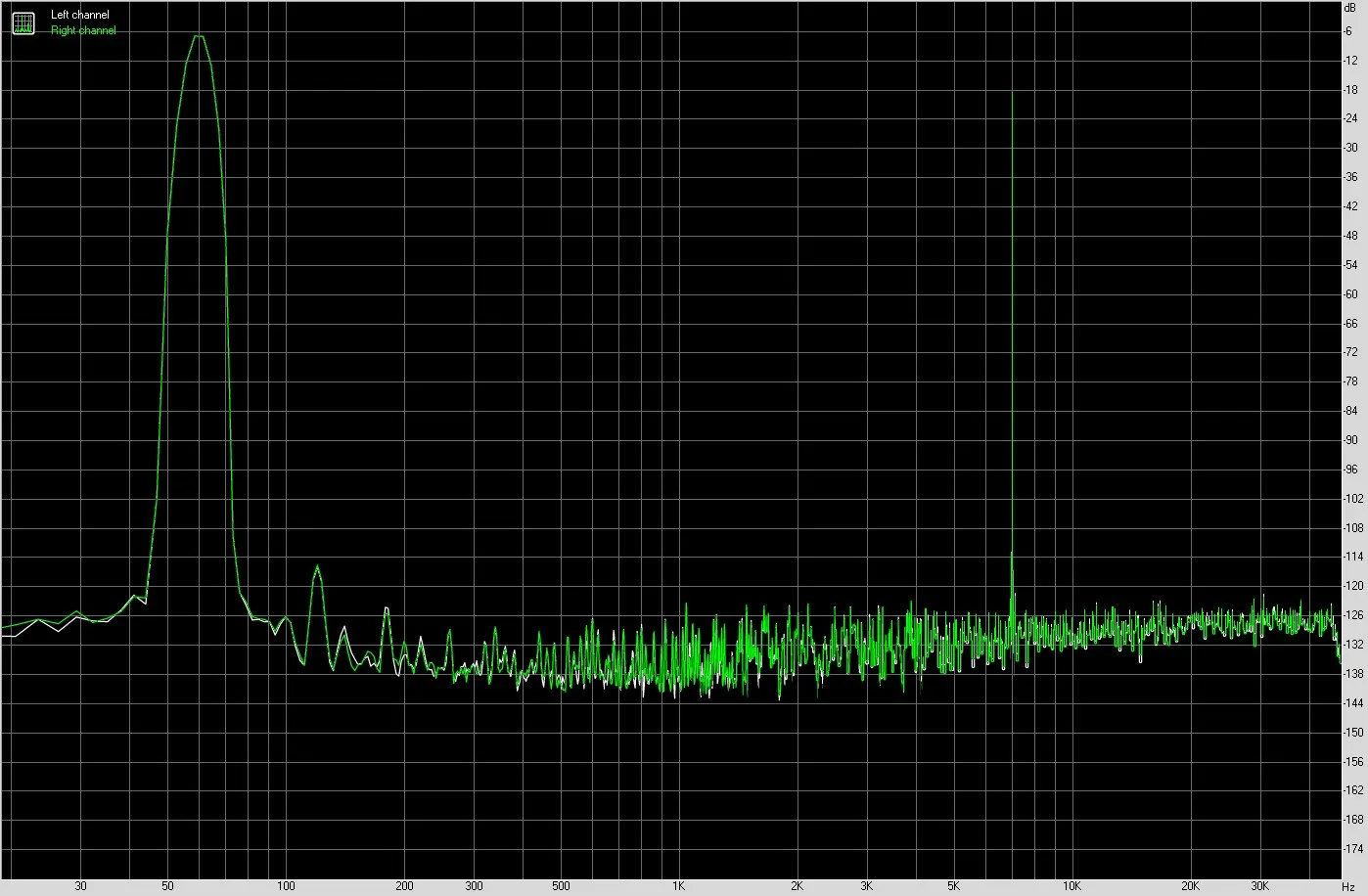This screenshot has width=1368, height=896.
Task: Click the -174 dB scale label
Action: [1353, 849]
